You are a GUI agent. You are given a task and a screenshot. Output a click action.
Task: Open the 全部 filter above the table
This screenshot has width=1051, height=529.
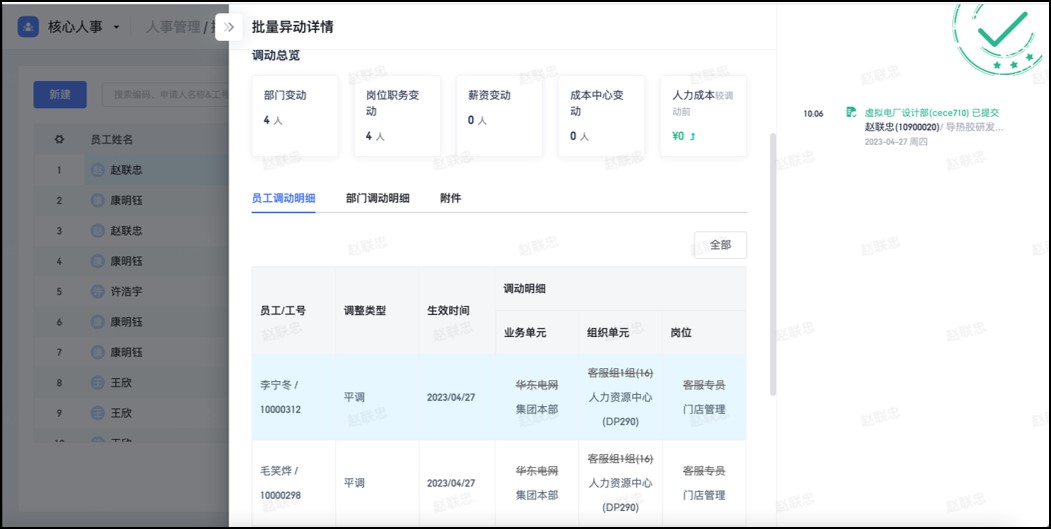720,245
